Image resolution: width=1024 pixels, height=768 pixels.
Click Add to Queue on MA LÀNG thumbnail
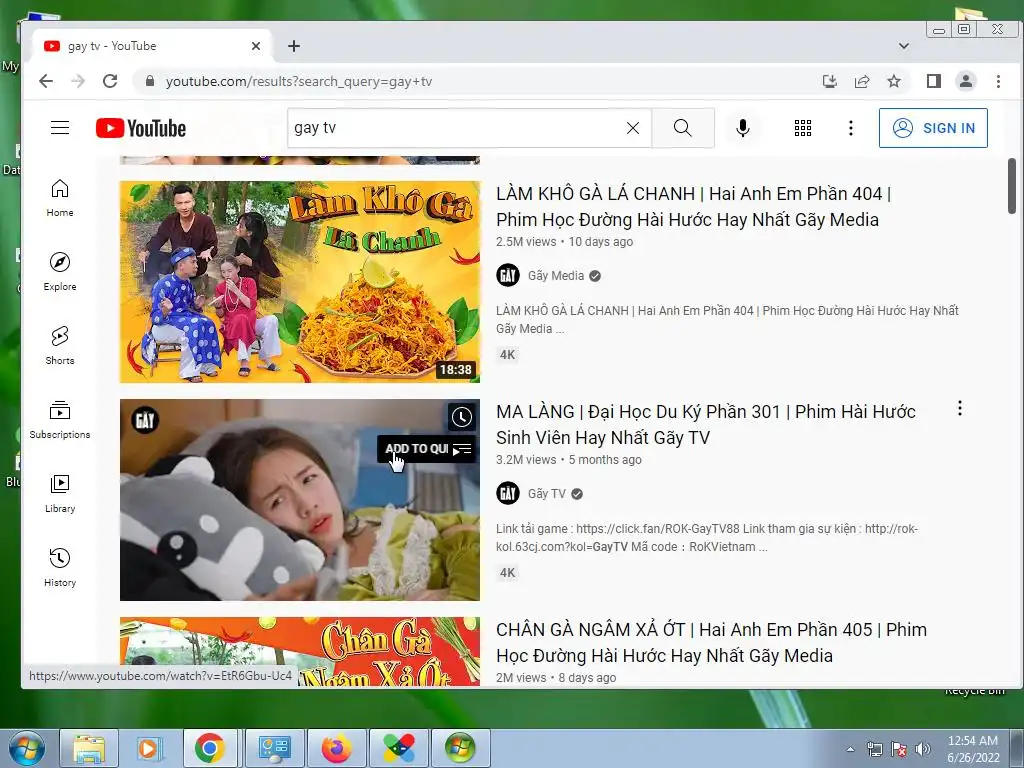pos(427,449)
